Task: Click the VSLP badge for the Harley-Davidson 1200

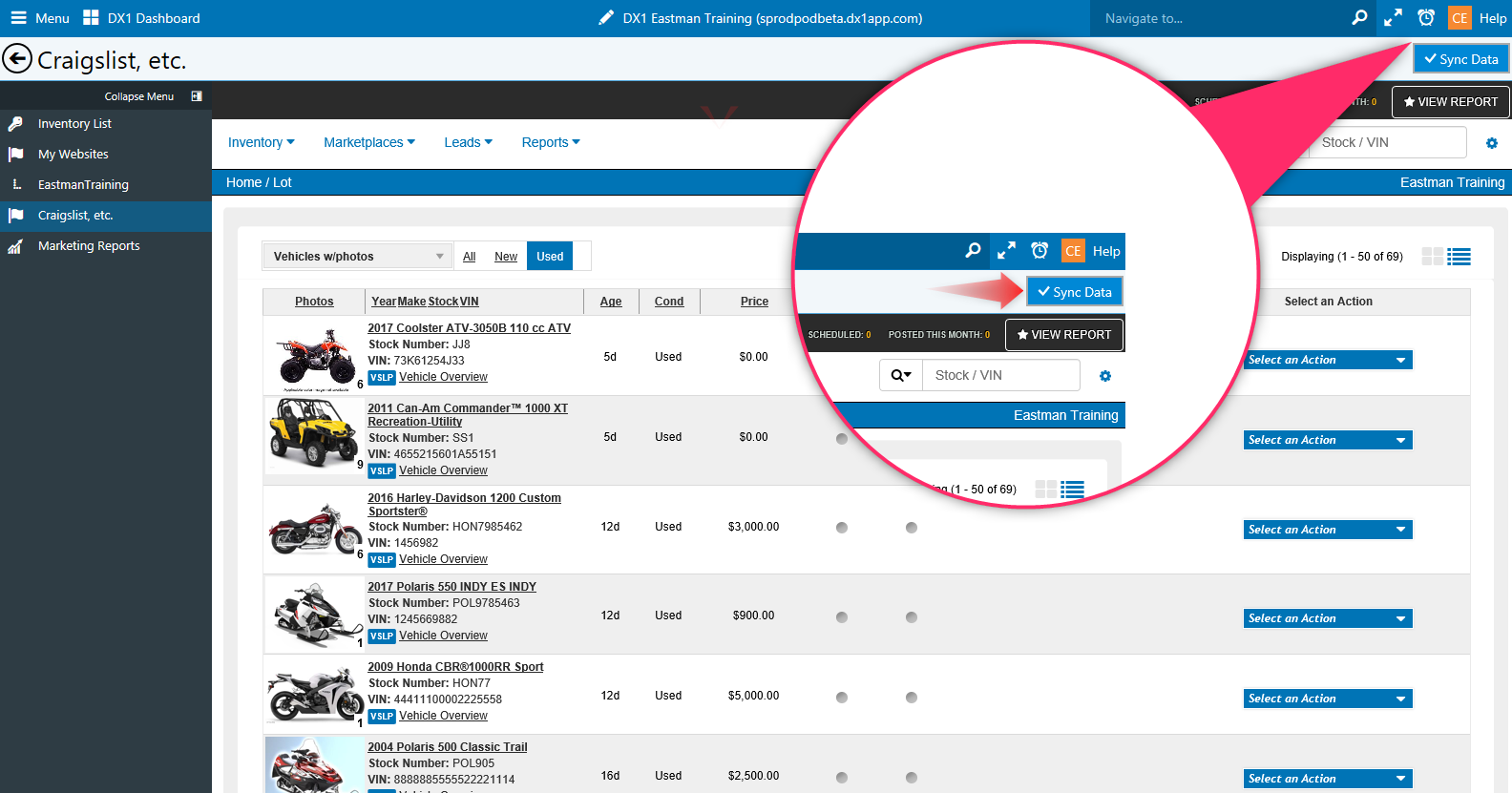Action: 382,560
